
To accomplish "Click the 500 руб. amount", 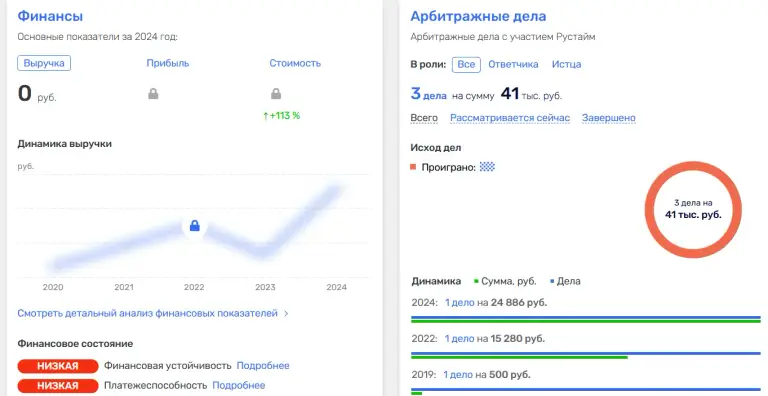I will pos(509,375).
